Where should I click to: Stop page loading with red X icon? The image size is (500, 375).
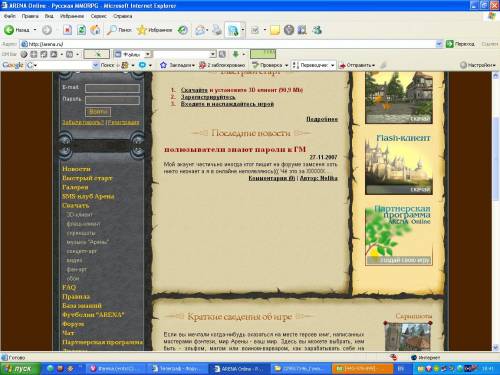coord(67,30)
